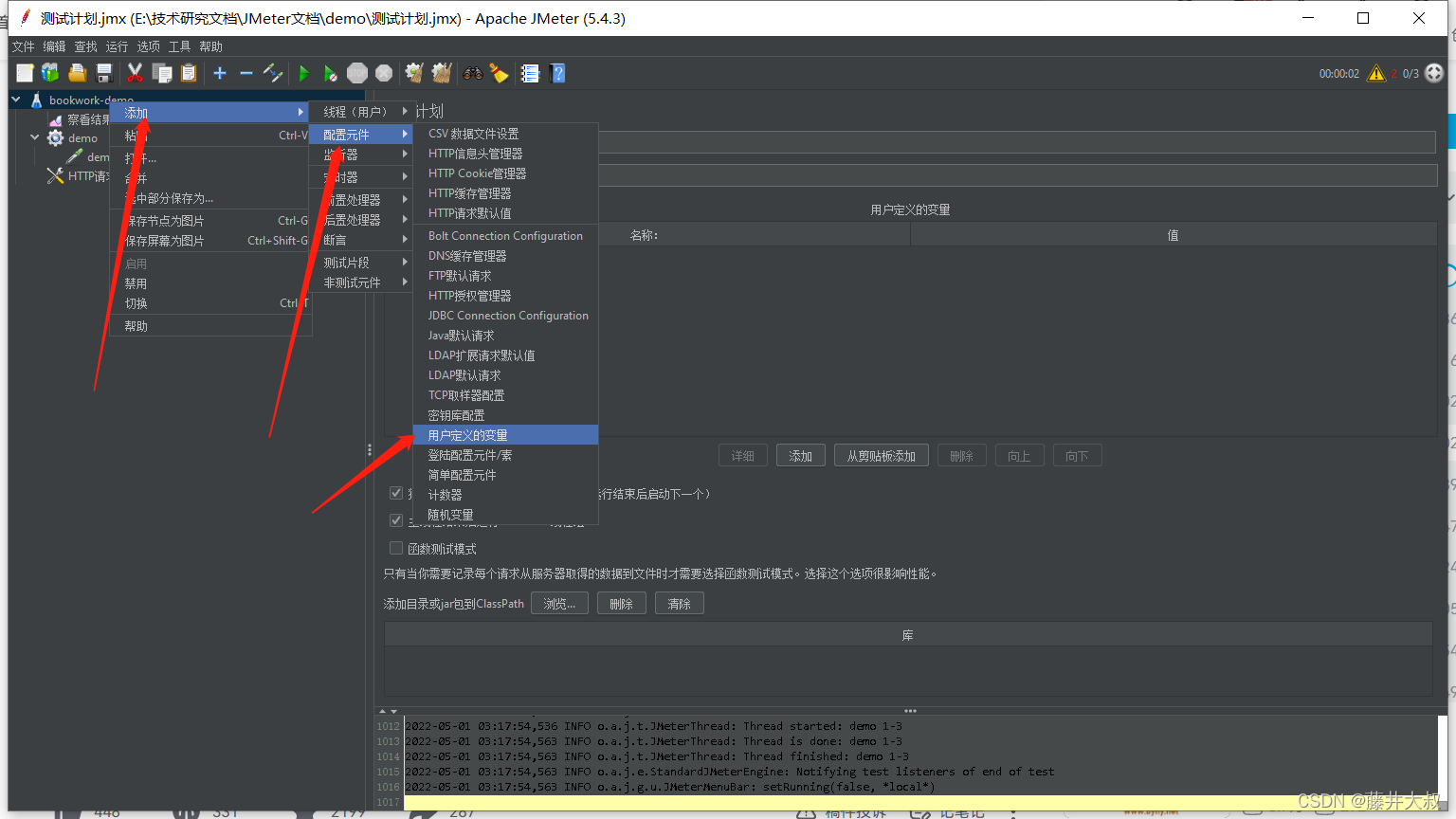Click the 从剪贴板添加 button
Image resolution: width=1456 pixels, height=819 pixels.
pyautogui.click(x=882, y=456)
